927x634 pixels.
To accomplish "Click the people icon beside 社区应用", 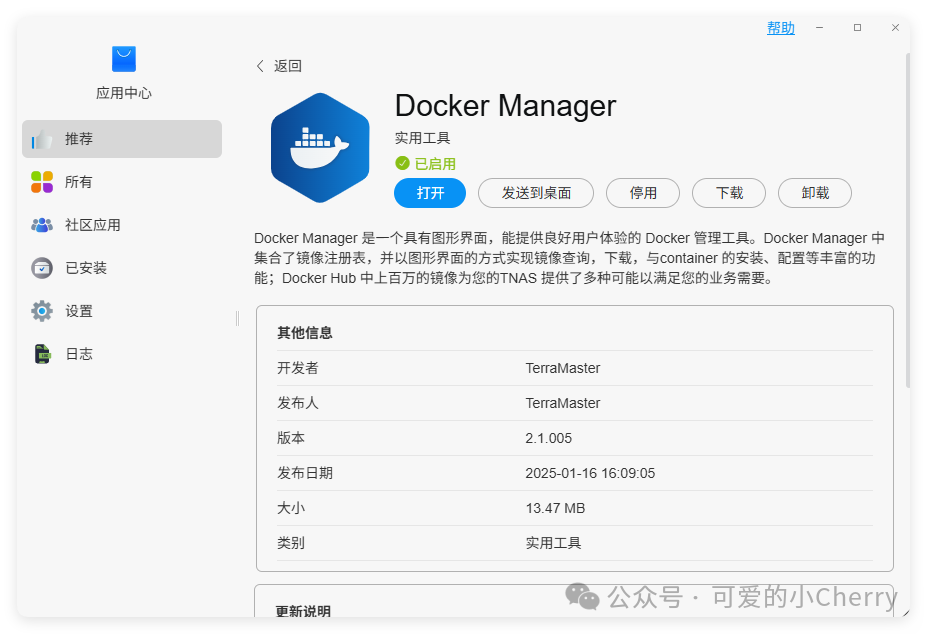I will 42,225.
